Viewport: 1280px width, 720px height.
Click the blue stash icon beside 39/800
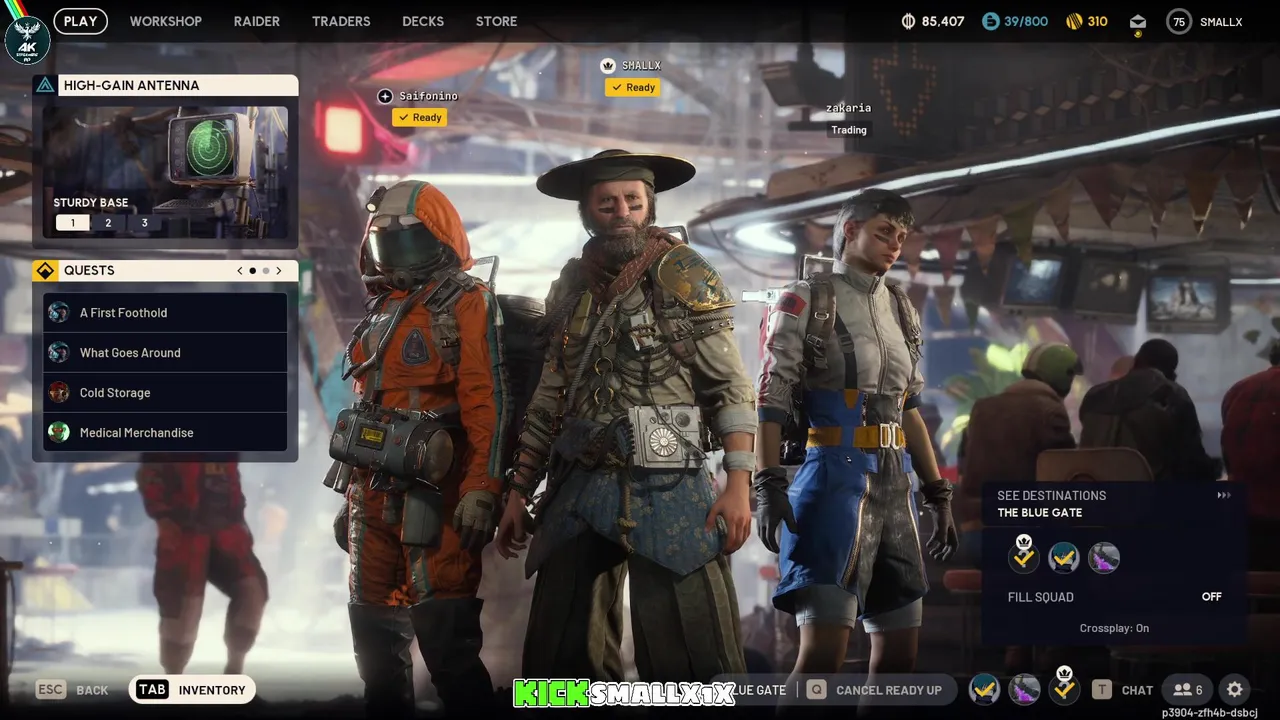(x=990, y=21)
